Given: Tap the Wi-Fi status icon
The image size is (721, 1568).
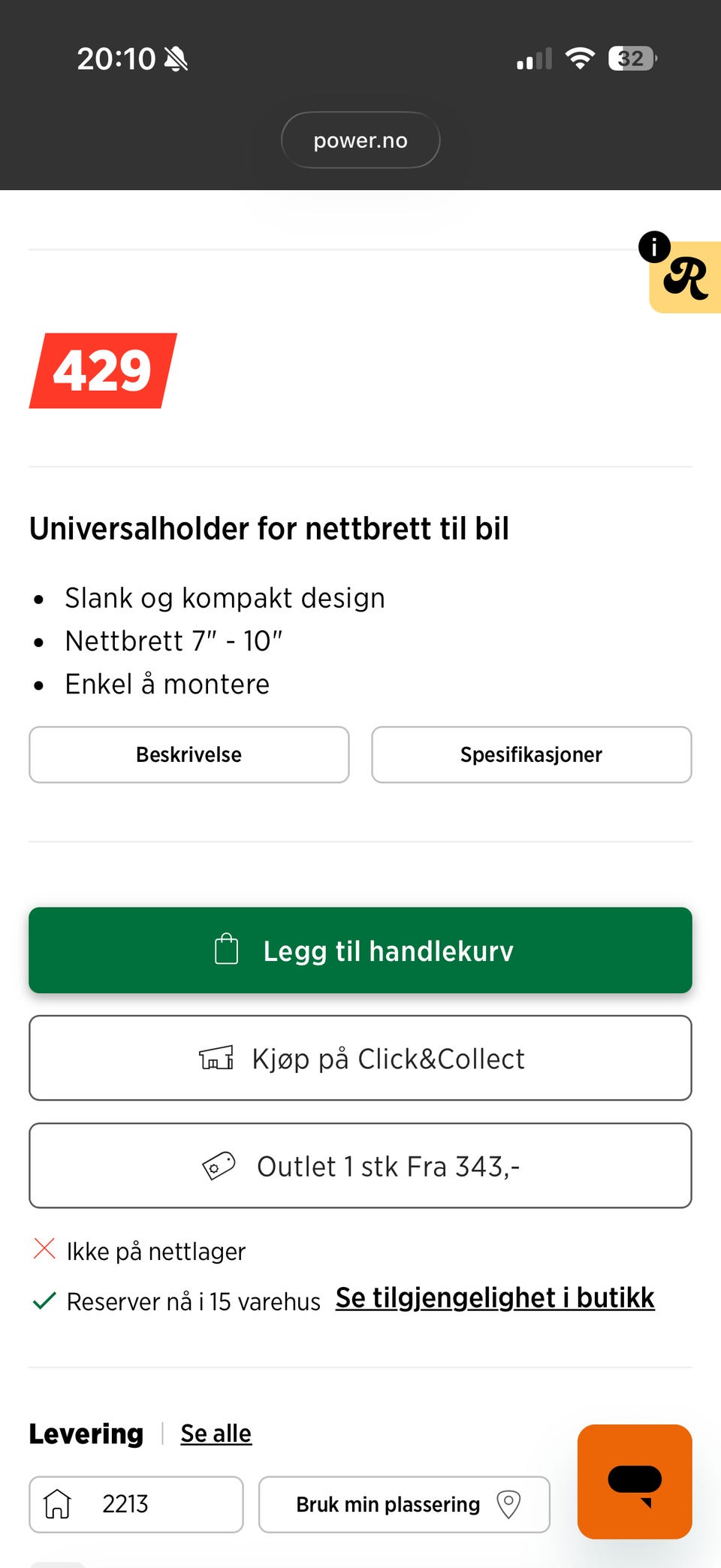Looking at the screenshot, I should point(580,58).
